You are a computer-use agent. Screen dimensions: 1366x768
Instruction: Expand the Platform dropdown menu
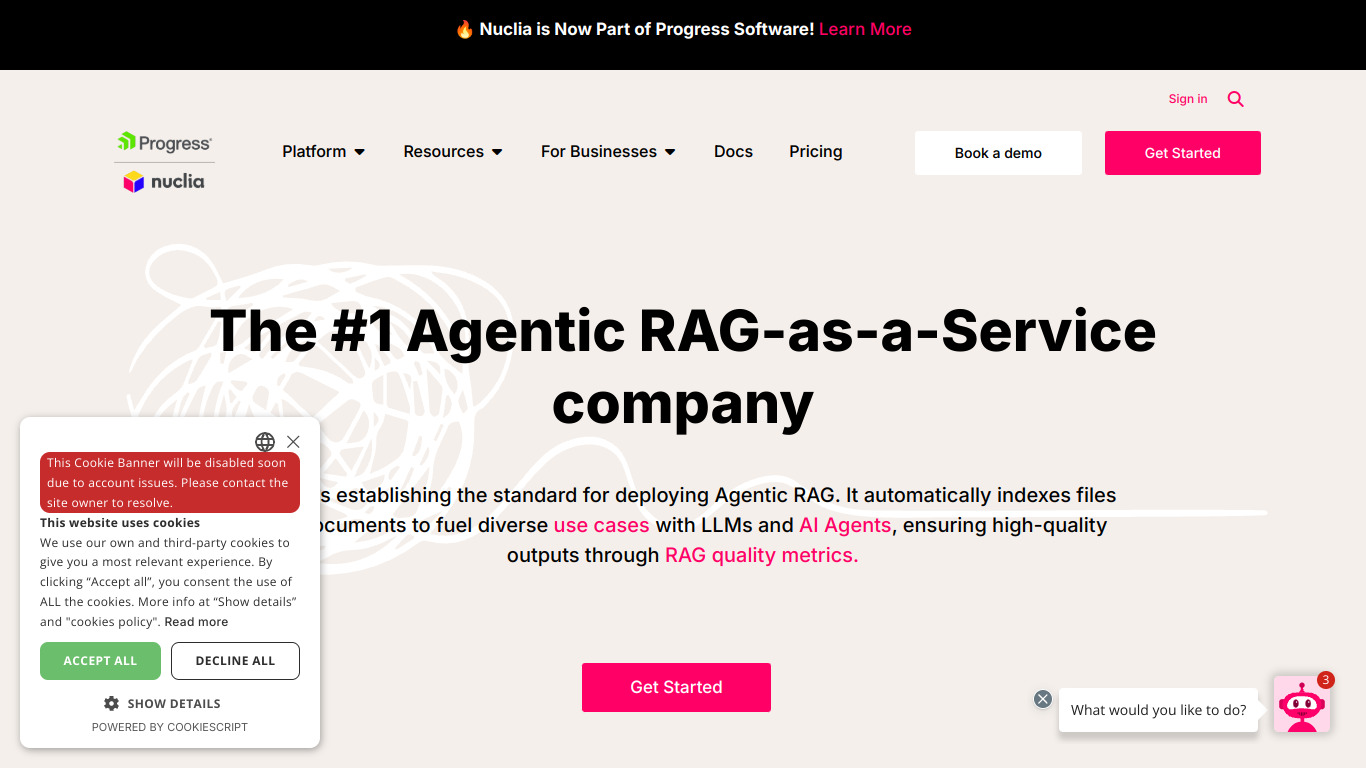323,152
